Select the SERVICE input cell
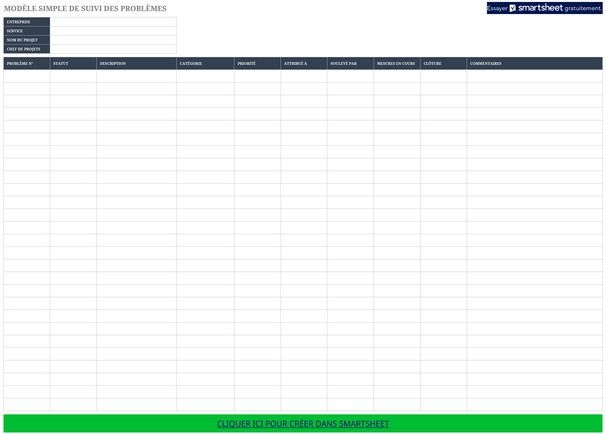Image resolution: width=606 pixels, height=434 pixels. (113, 31)
